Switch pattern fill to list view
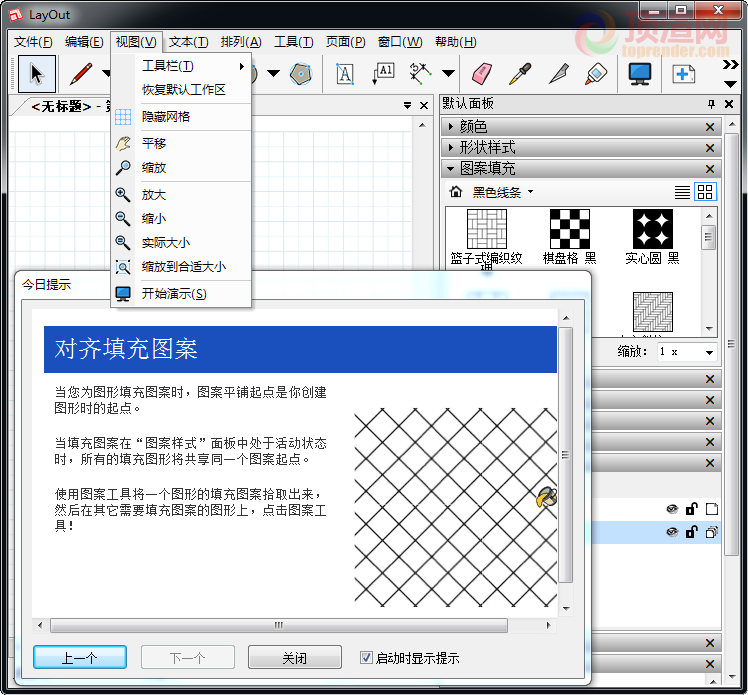The width and height of the screenshot is (748, 695). pyautogui.click(x=682, y=192)
